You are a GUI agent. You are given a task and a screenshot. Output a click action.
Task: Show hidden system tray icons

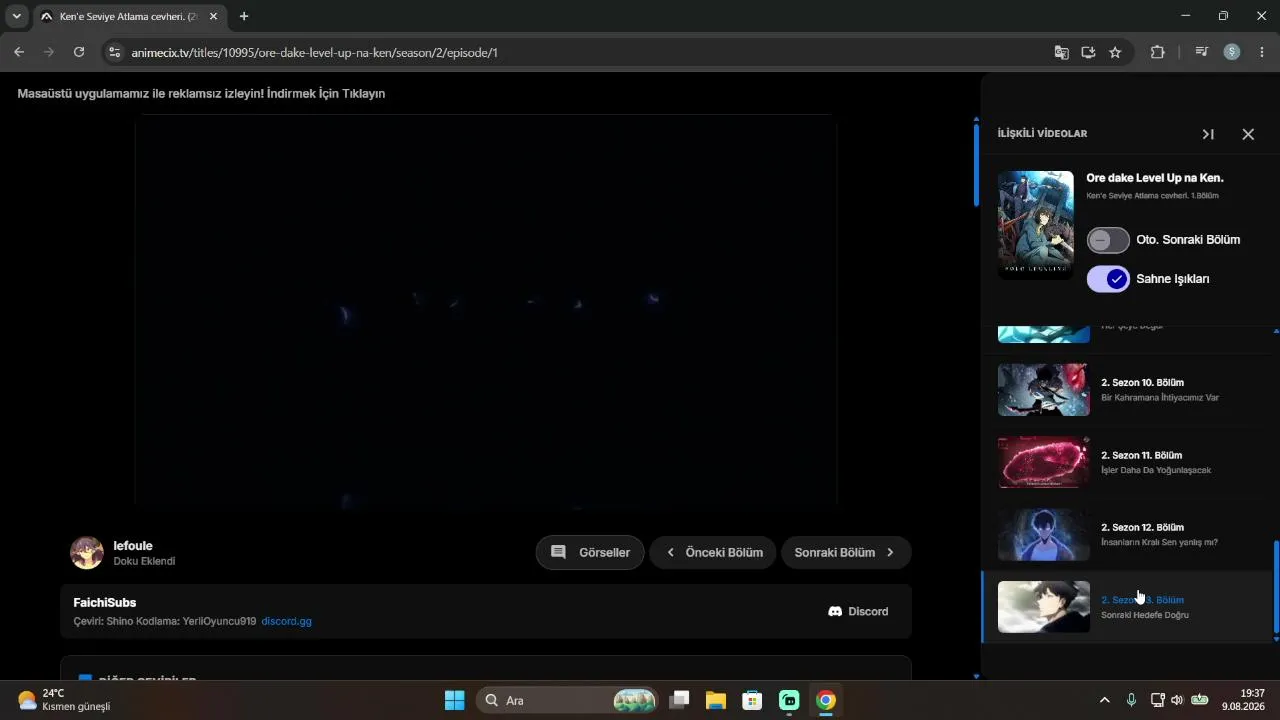1105,700
